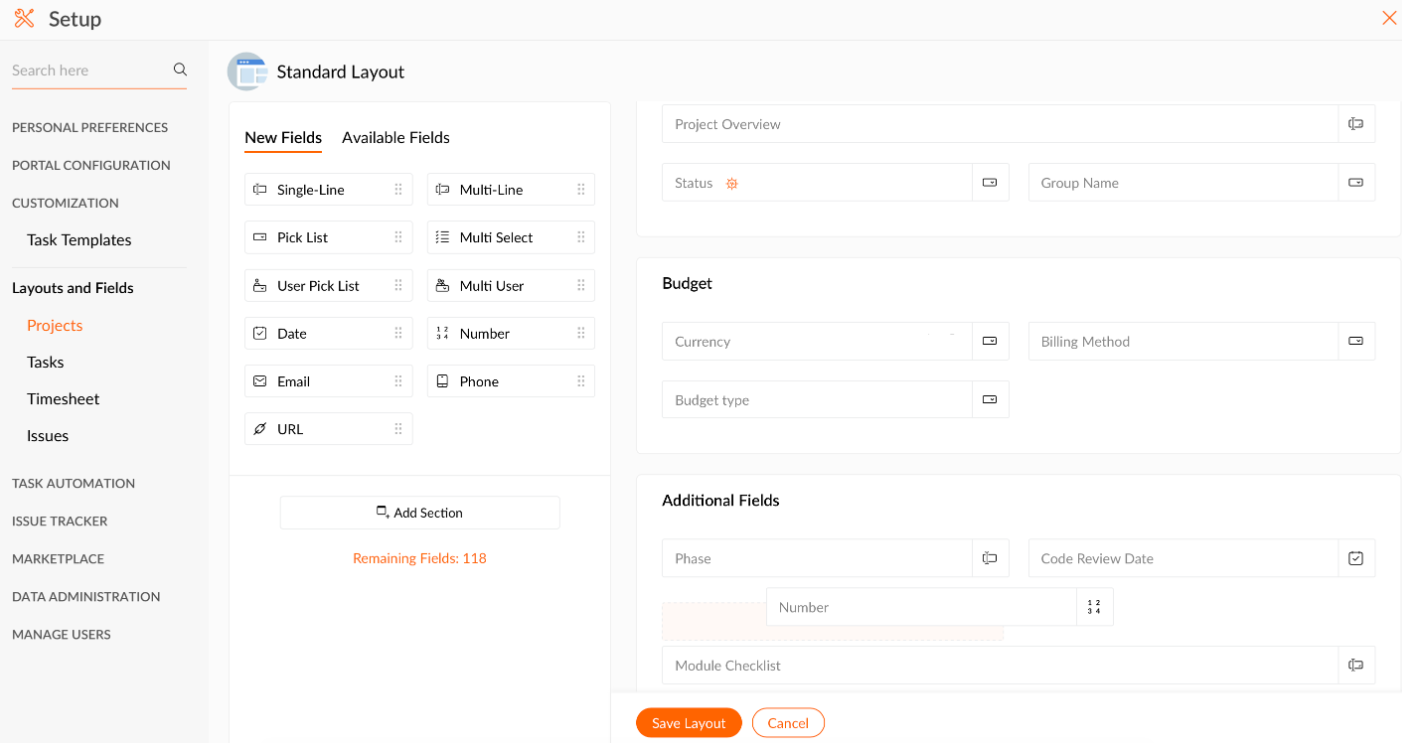Open Tasks layout settings
This screenshot has width=1402, height=743.
(45, 362)
